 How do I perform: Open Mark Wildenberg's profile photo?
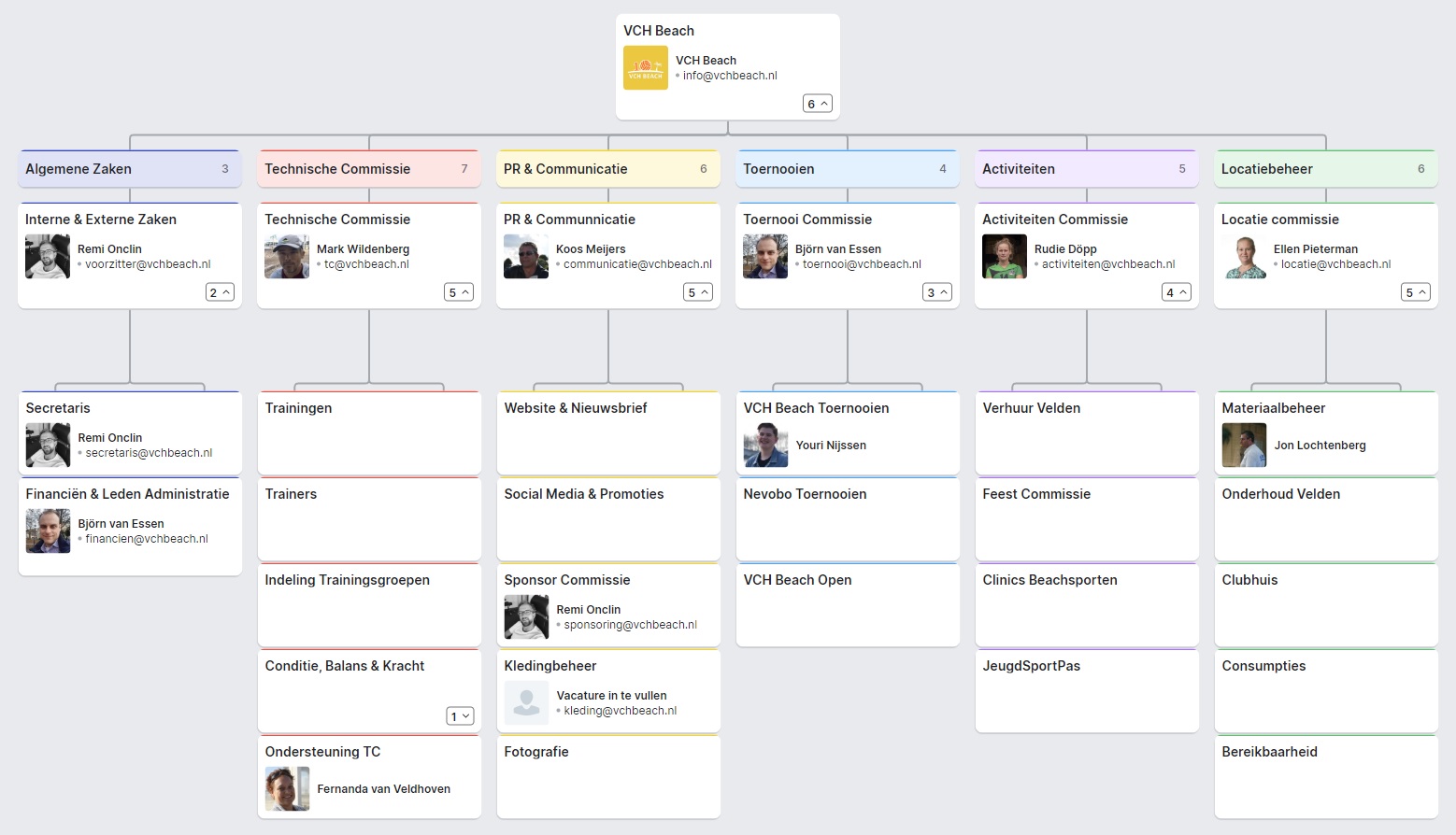pyautogui.click(x=287, y=257)
